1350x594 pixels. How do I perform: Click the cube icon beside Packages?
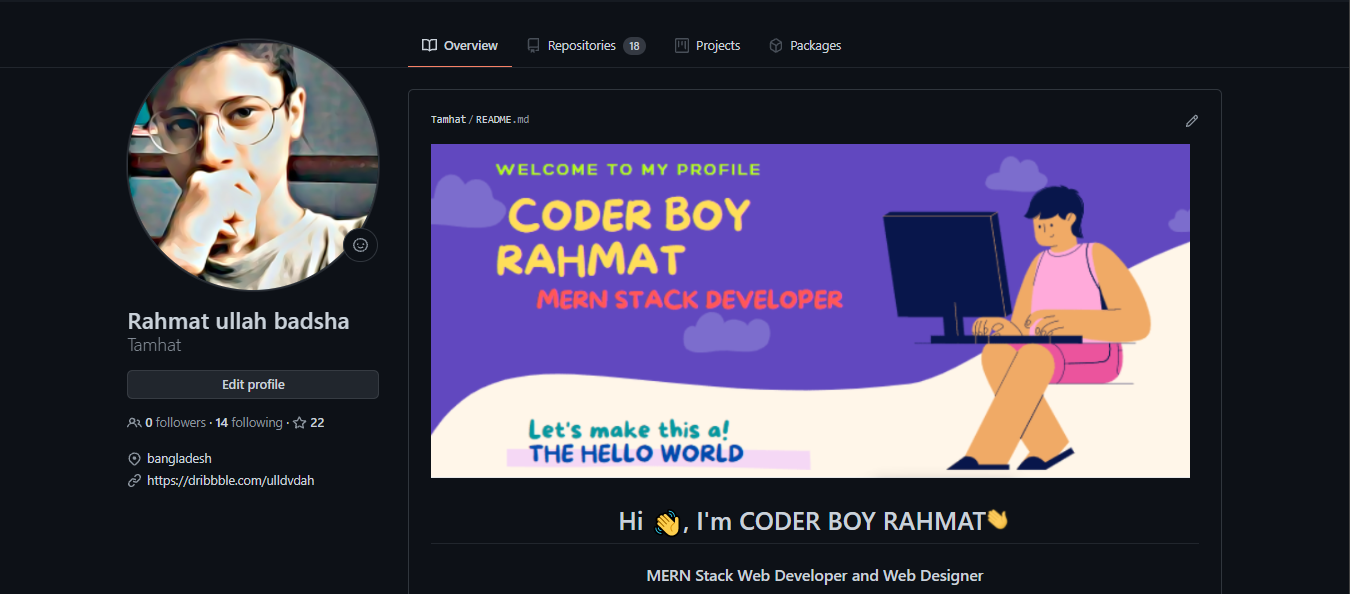775,46
